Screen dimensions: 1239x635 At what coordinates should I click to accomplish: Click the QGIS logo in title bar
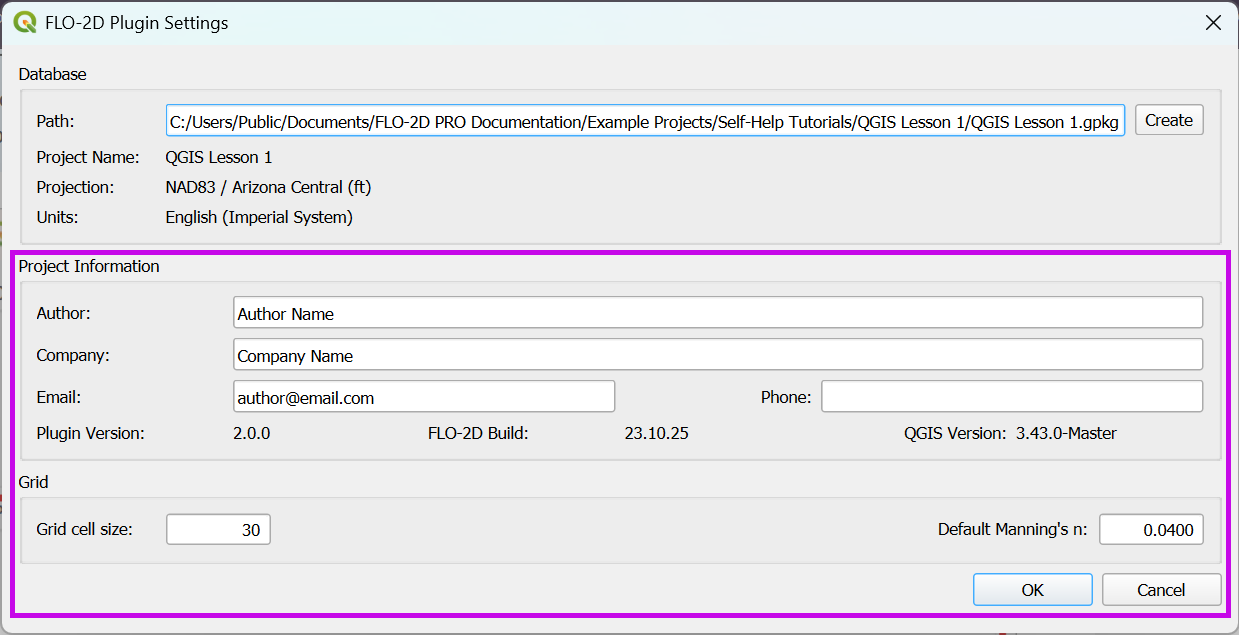click(x=25, y=22)
